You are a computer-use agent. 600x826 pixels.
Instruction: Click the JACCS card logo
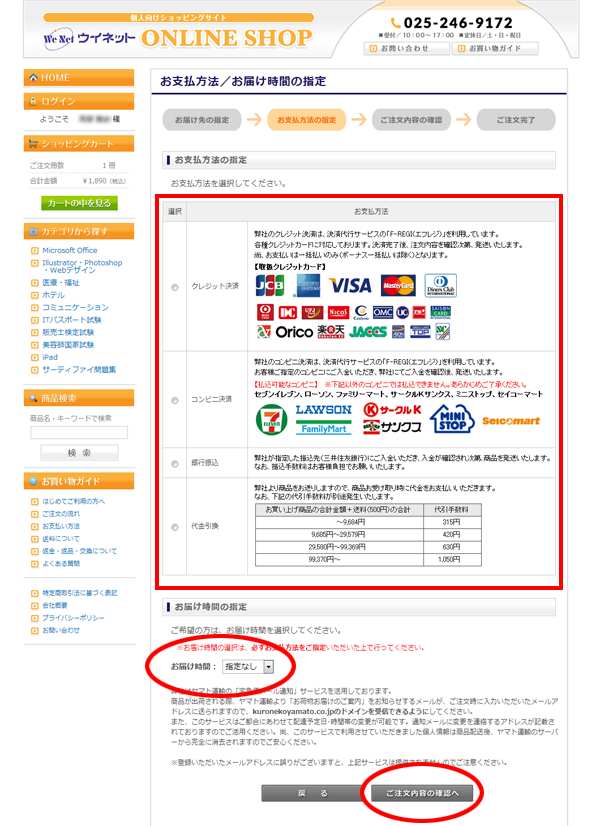click(x=368, y=332)
